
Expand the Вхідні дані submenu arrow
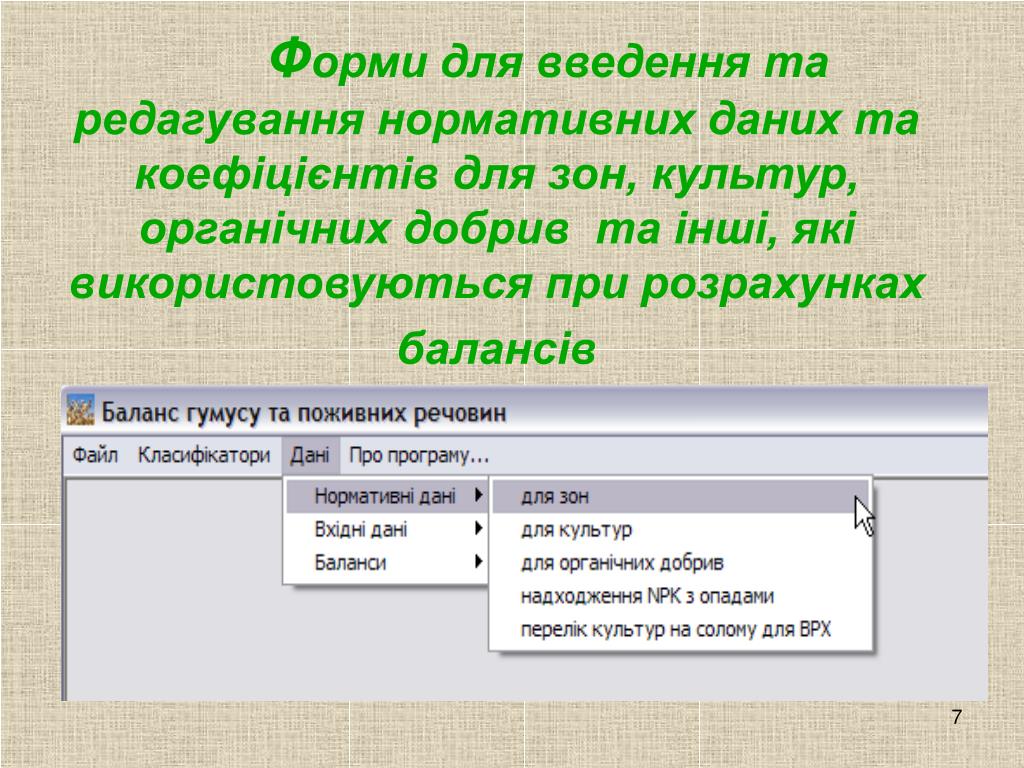[x=479, y=528]
